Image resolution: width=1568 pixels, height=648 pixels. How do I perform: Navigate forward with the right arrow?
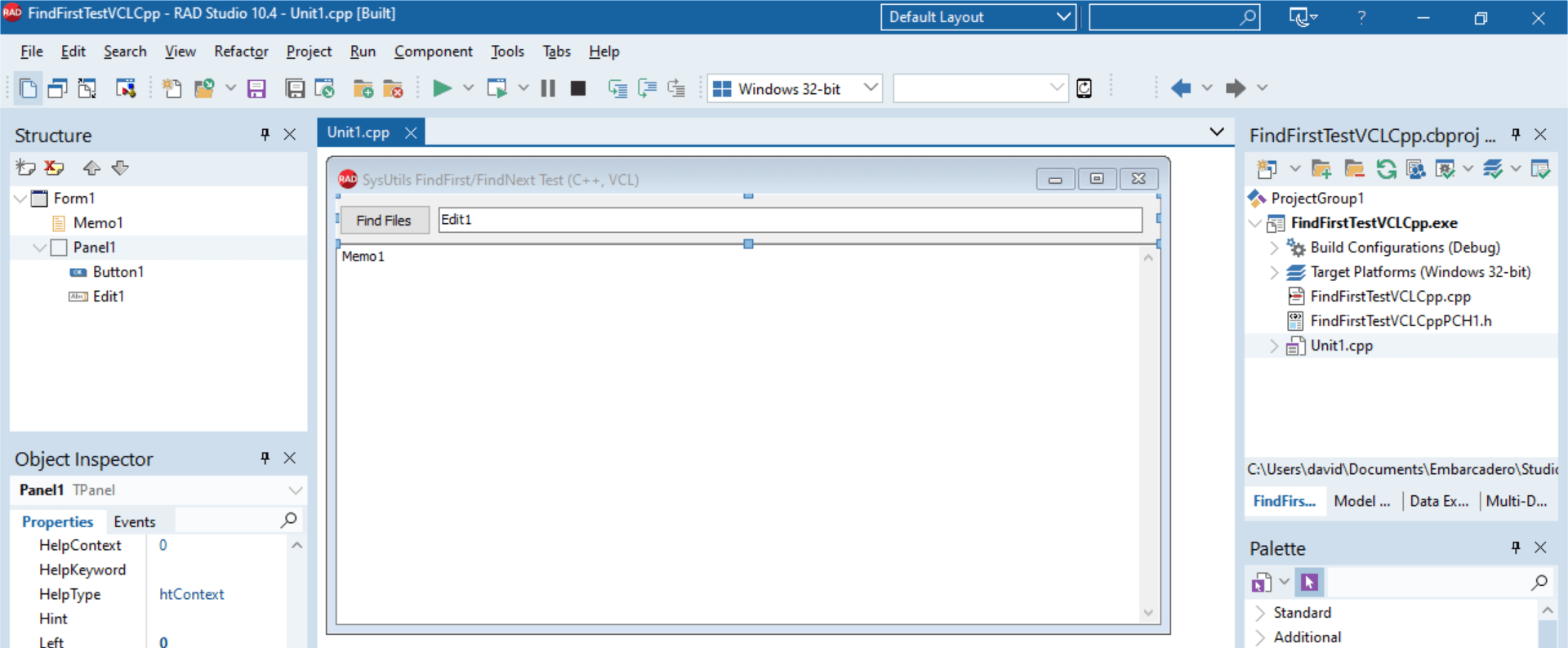pyautogui.click(x=1236, y=88)
